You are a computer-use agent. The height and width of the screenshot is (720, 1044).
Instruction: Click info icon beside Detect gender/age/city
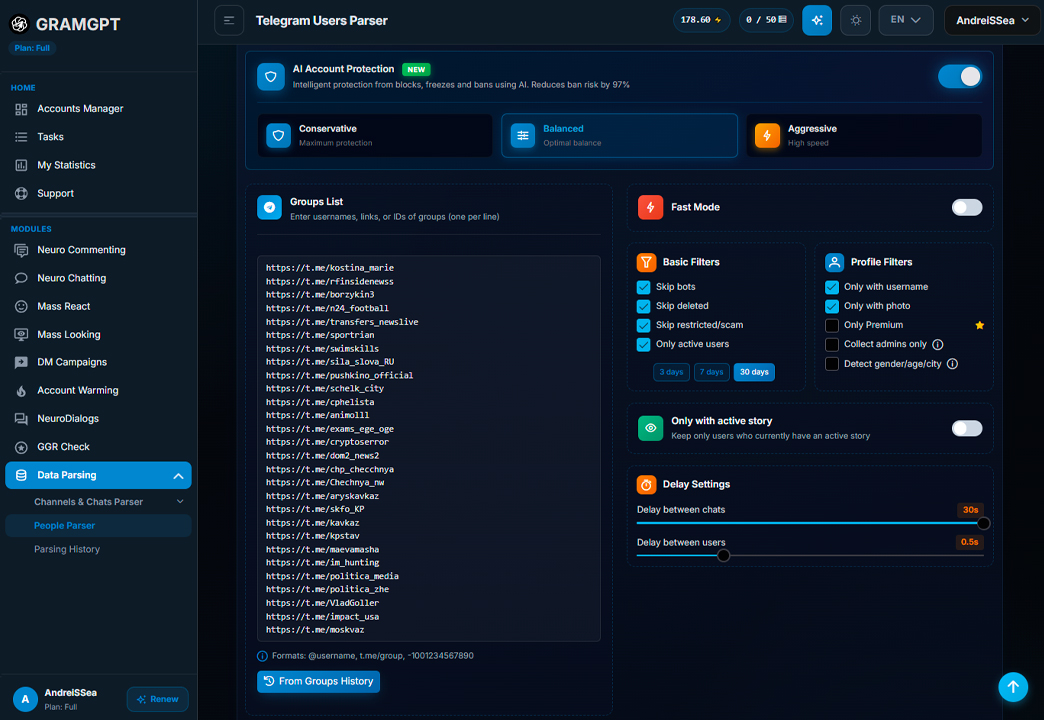click(x=952, y=364)
